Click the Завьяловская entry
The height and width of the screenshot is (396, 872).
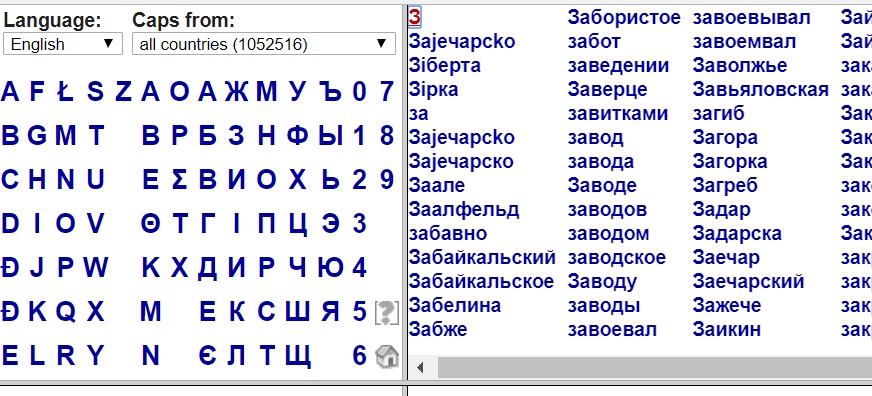pos(761,90)
